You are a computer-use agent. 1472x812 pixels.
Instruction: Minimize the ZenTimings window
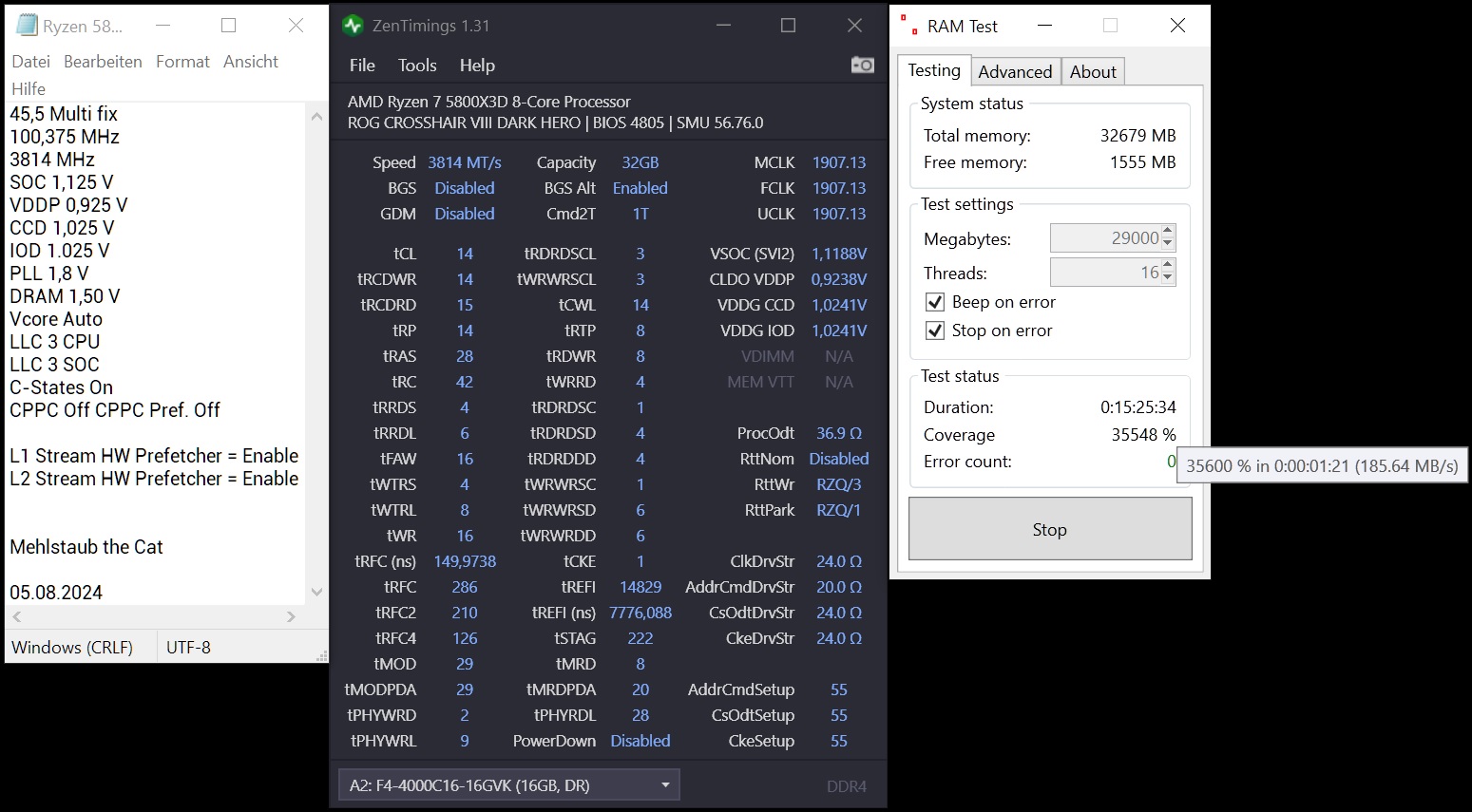[x=722, y=26]
